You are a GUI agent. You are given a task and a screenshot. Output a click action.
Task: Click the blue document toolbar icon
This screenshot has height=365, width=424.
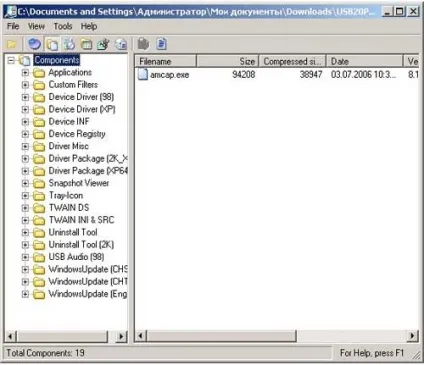pos(162,44)
